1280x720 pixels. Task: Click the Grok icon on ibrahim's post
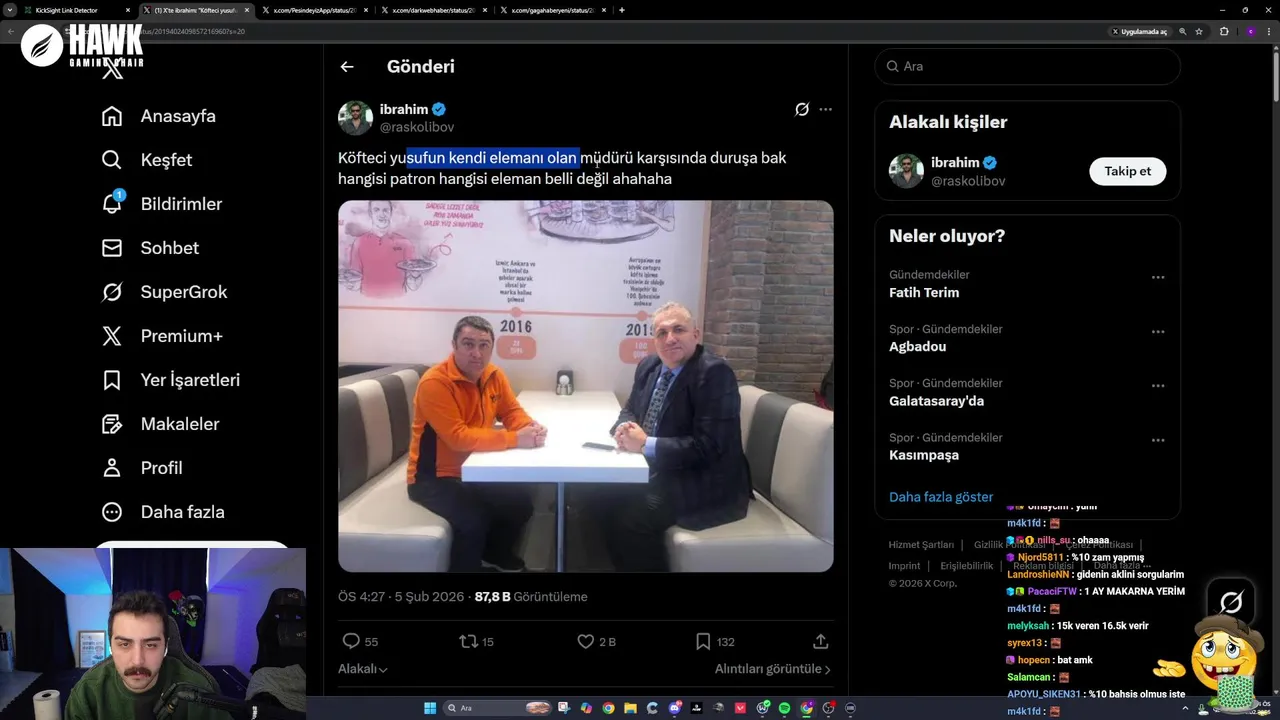coord(802,110)
